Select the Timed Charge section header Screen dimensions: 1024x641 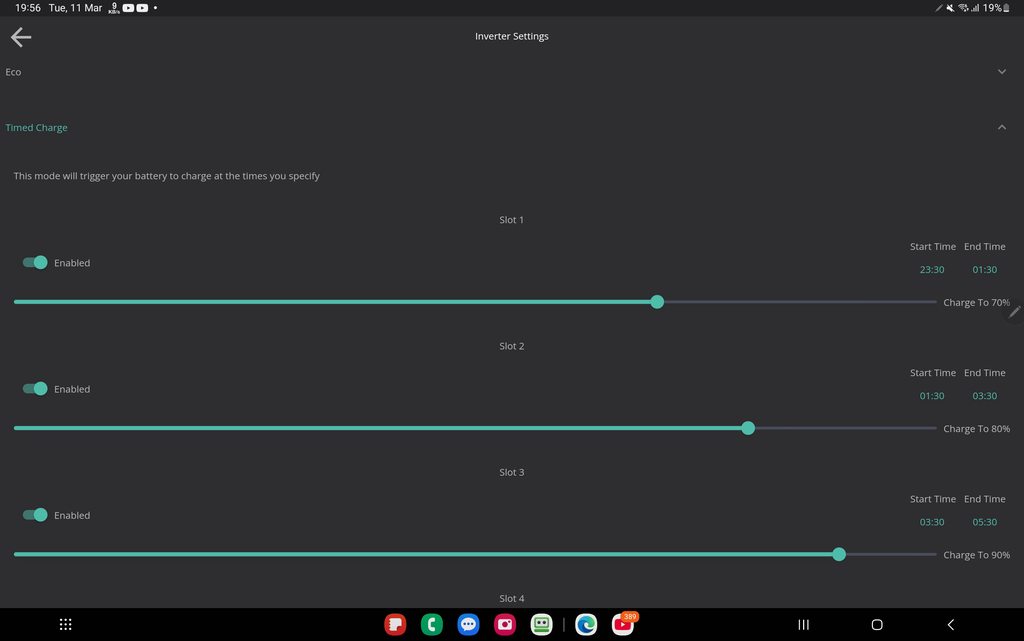click(37, 128)
